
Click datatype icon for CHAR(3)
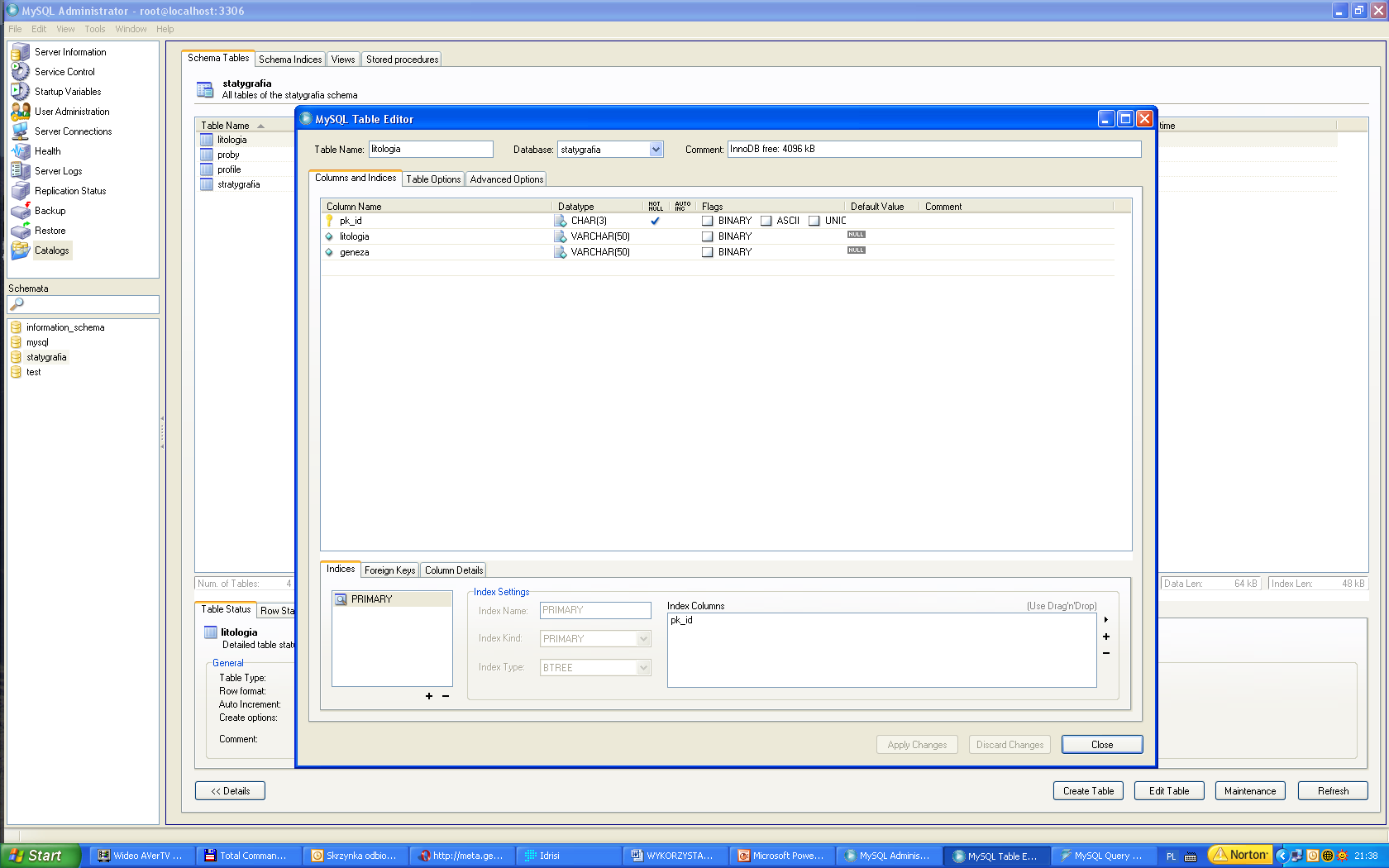[x=561, y=221]
